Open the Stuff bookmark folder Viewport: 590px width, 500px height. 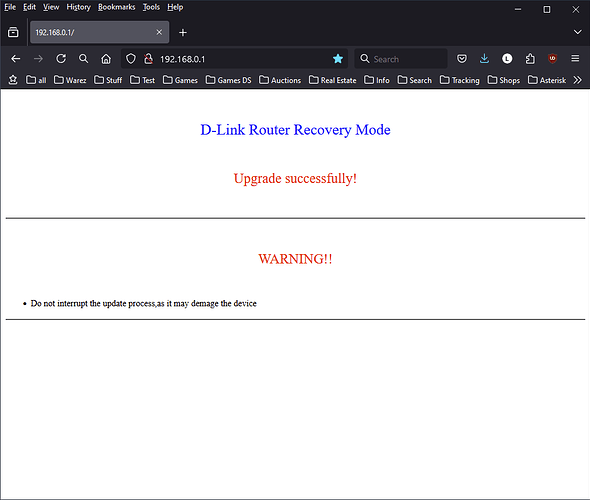[x=108, y=80]
